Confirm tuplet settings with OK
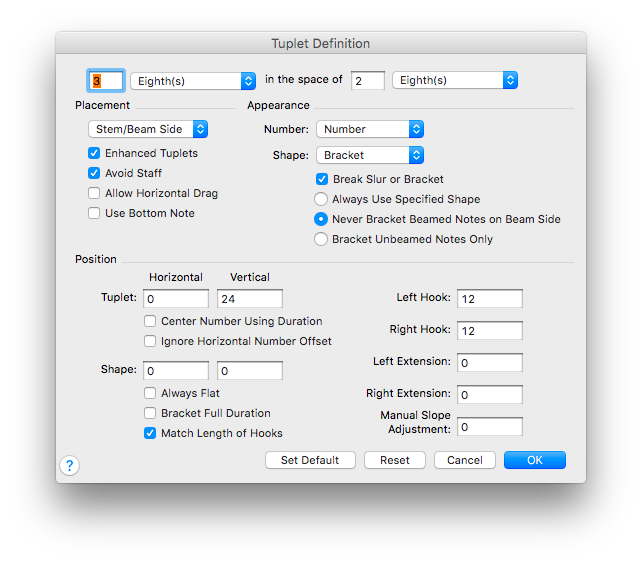Image resolution: width=642 pixels, height=563 pixels. pos(535,460)
